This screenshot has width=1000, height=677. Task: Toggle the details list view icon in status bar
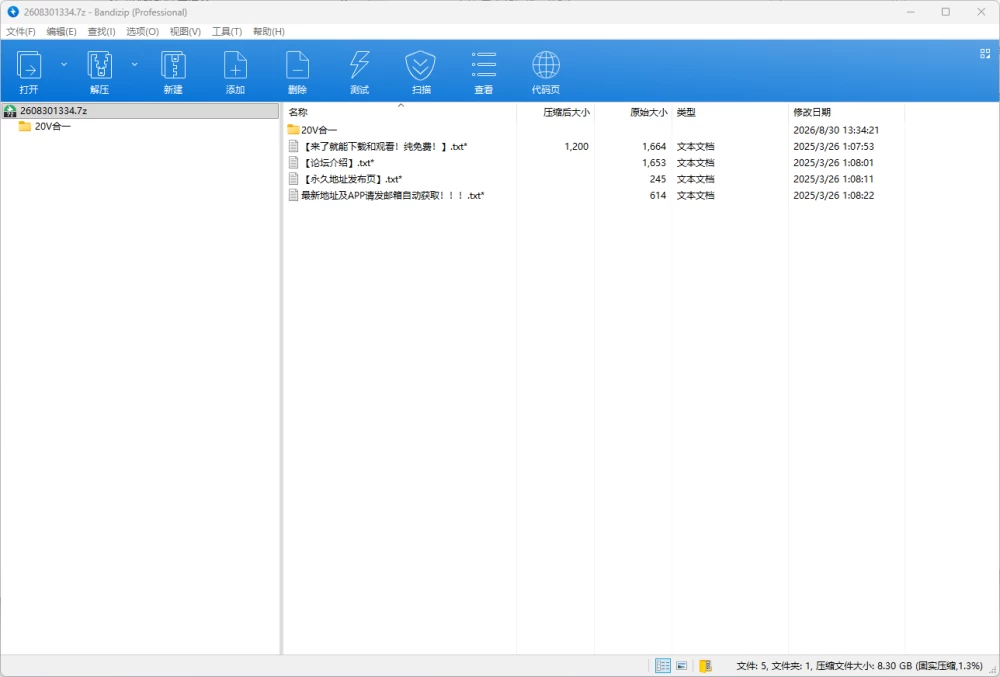point(663,666)
